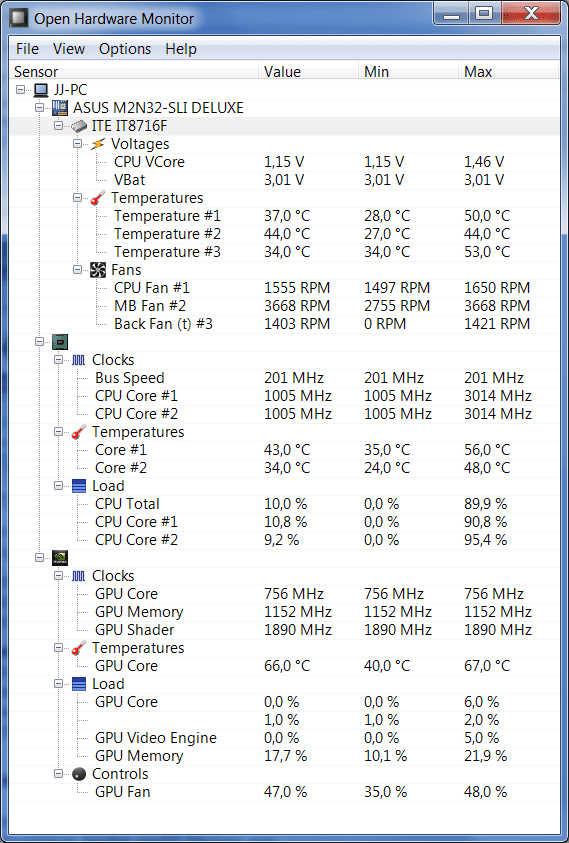
Task: Click the Voltages lightning bolt icon
Action: point(97,144)
